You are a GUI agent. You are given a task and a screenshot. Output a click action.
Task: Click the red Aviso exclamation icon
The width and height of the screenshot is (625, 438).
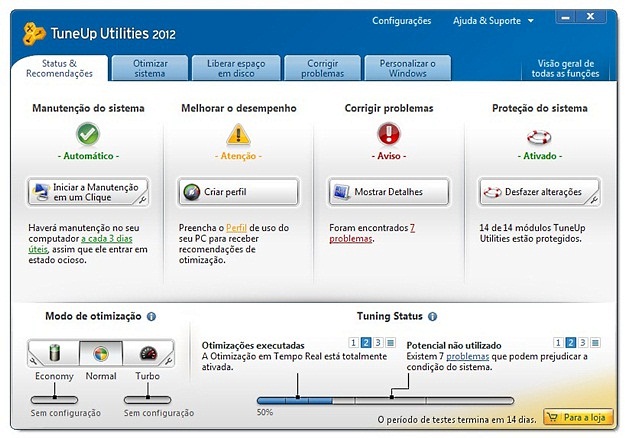[x=388, y=134]
